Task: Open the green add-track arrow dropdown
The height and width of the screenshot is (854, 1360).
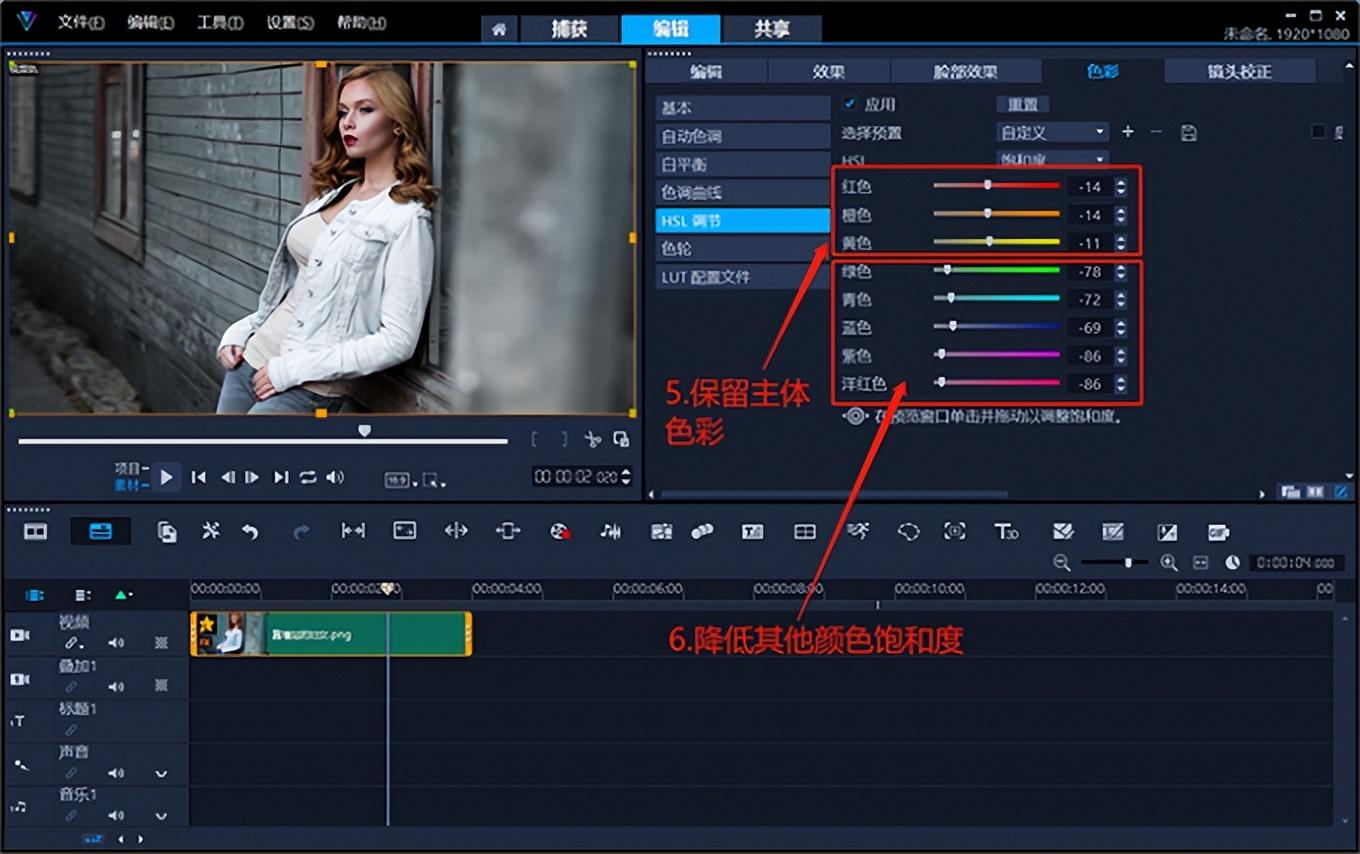Action: click(123, 595)
